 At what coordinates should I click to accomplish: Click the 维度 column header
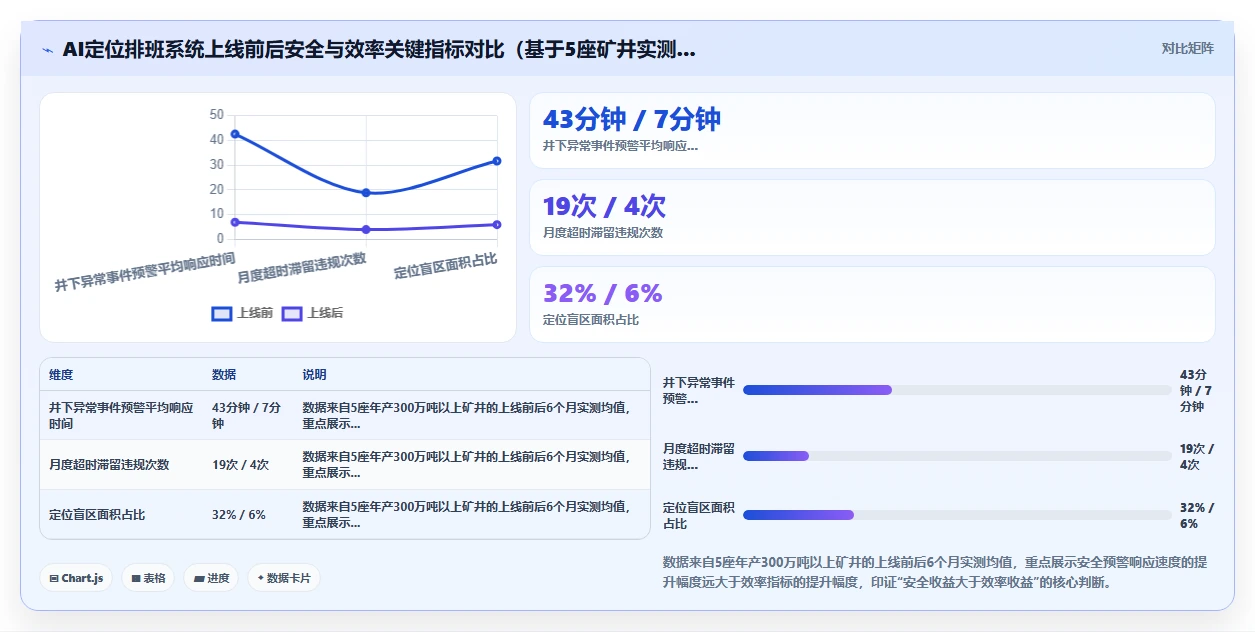click(61, 375)
